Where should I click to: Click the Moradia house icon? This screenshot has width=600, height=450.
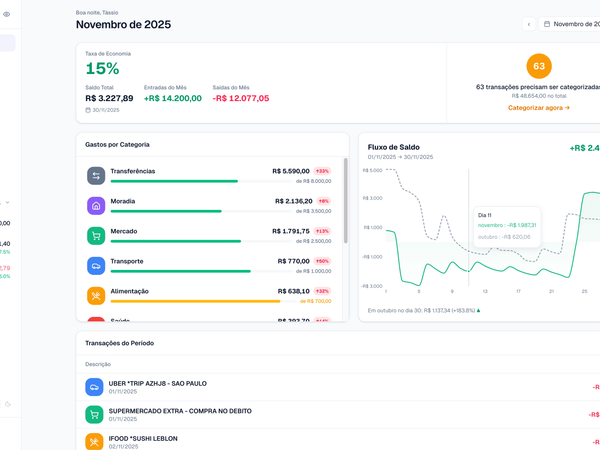click(96, 205)
